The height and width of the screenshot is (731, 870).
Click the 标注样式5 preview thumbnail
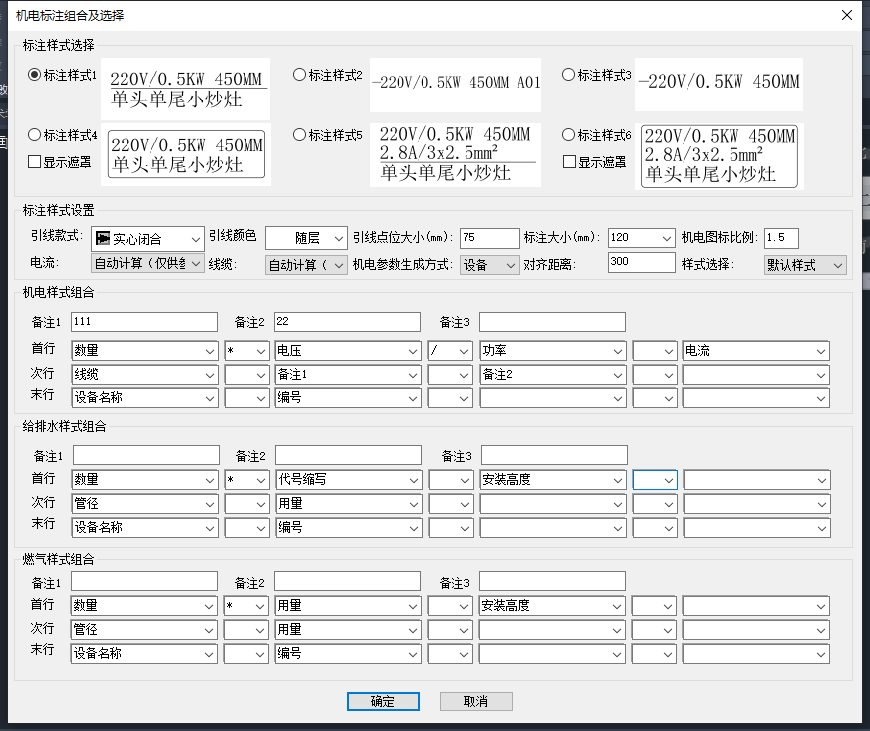pyautogui.click(x=455, y=154)
